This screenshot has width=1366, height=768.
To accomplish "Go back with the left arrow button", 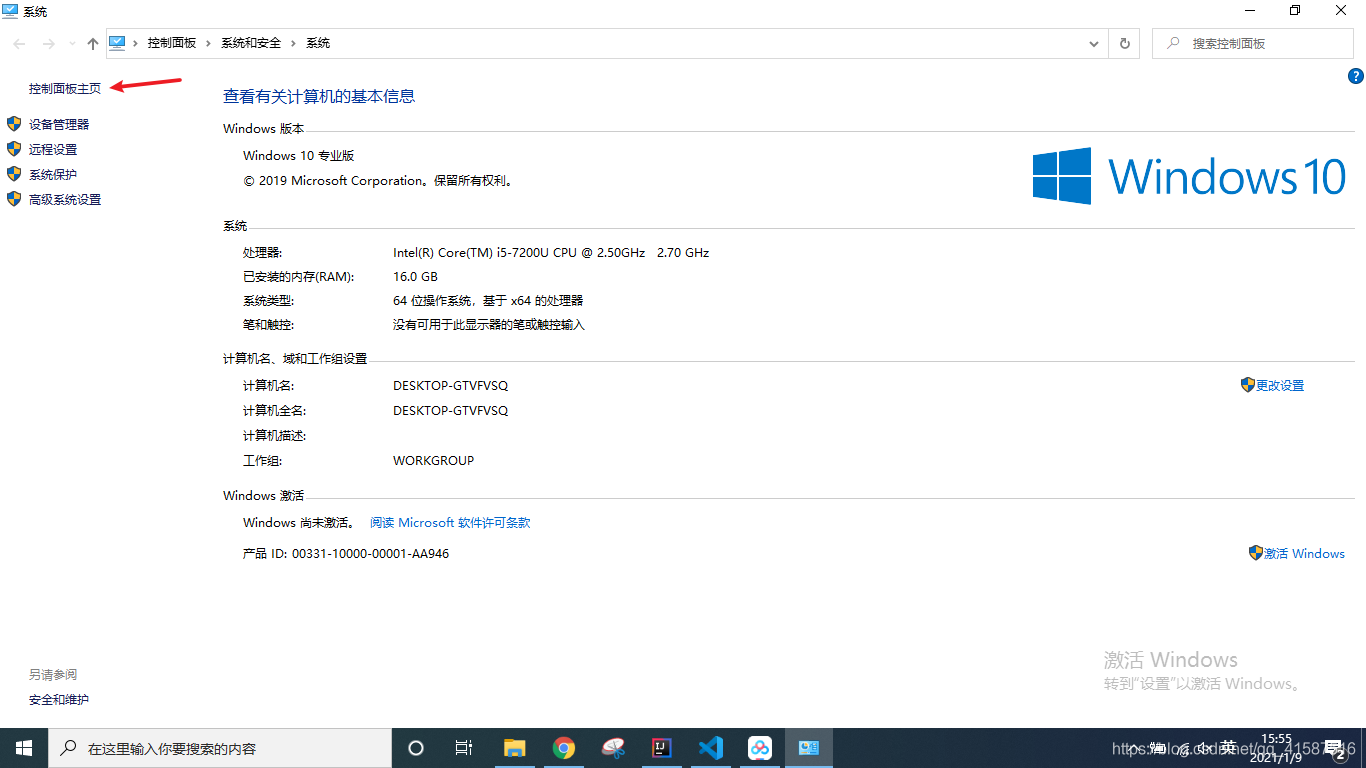I will tap(20, 44).
